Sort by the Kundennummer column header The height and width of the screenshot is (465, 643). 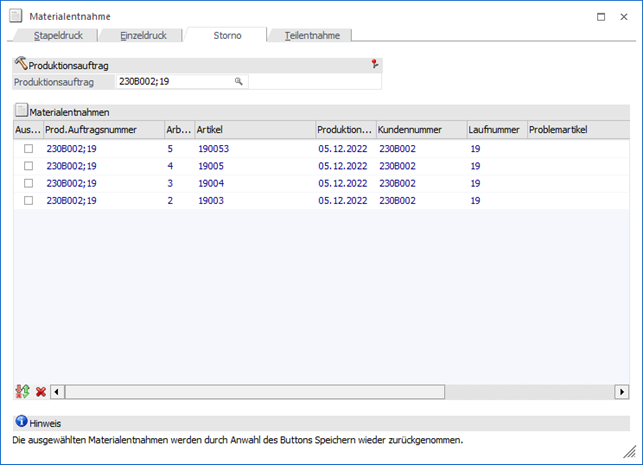coord(420,130)
